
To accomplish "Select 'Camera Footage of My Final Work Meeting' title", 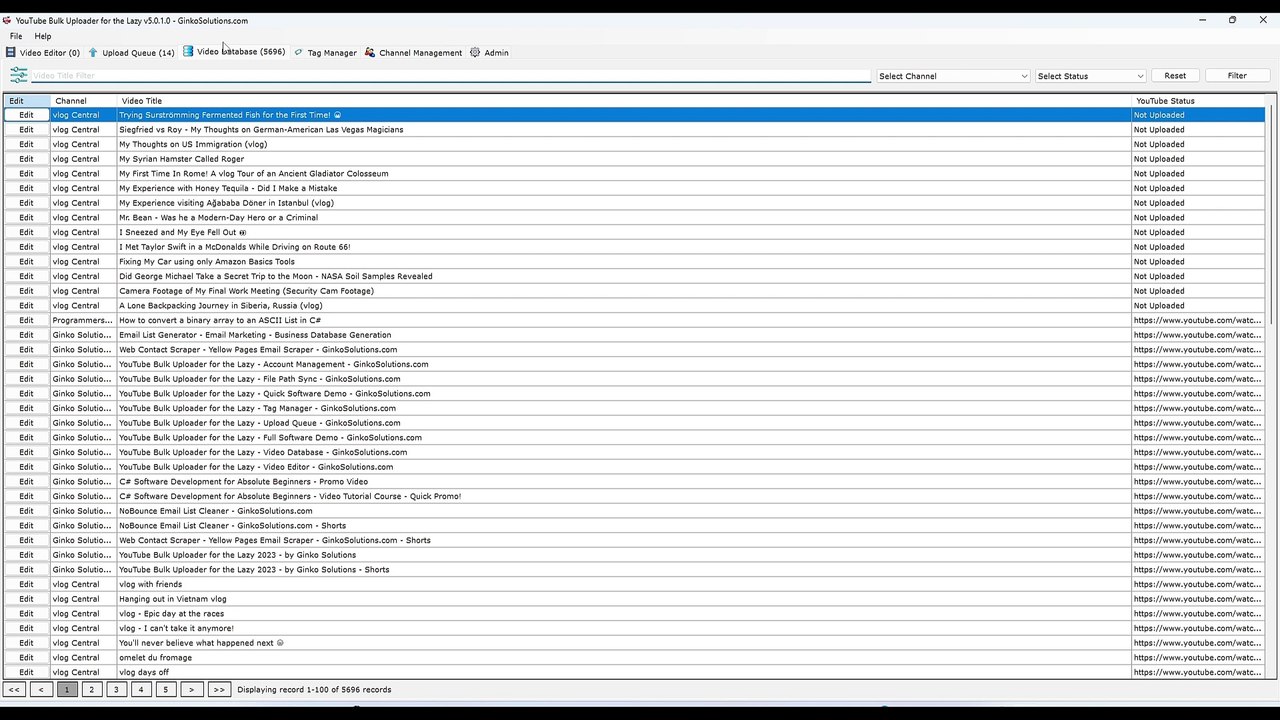I will pos(246,291).
